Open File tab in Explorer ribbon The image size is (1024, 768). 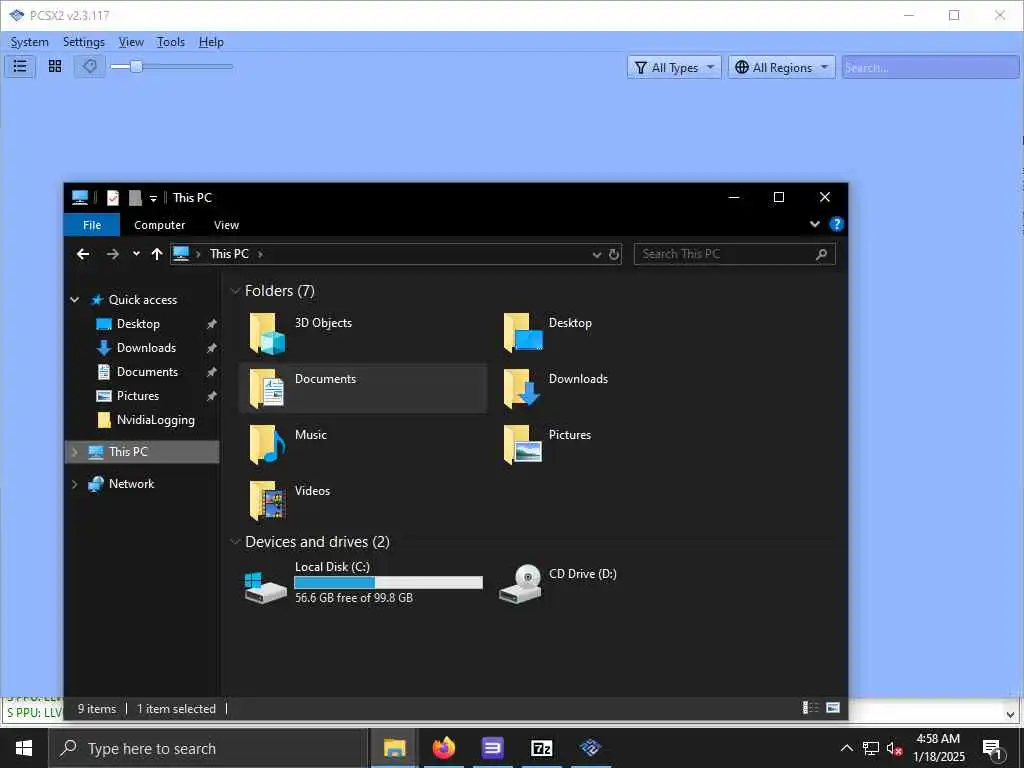pyautogui.click(x=92, y=225)
